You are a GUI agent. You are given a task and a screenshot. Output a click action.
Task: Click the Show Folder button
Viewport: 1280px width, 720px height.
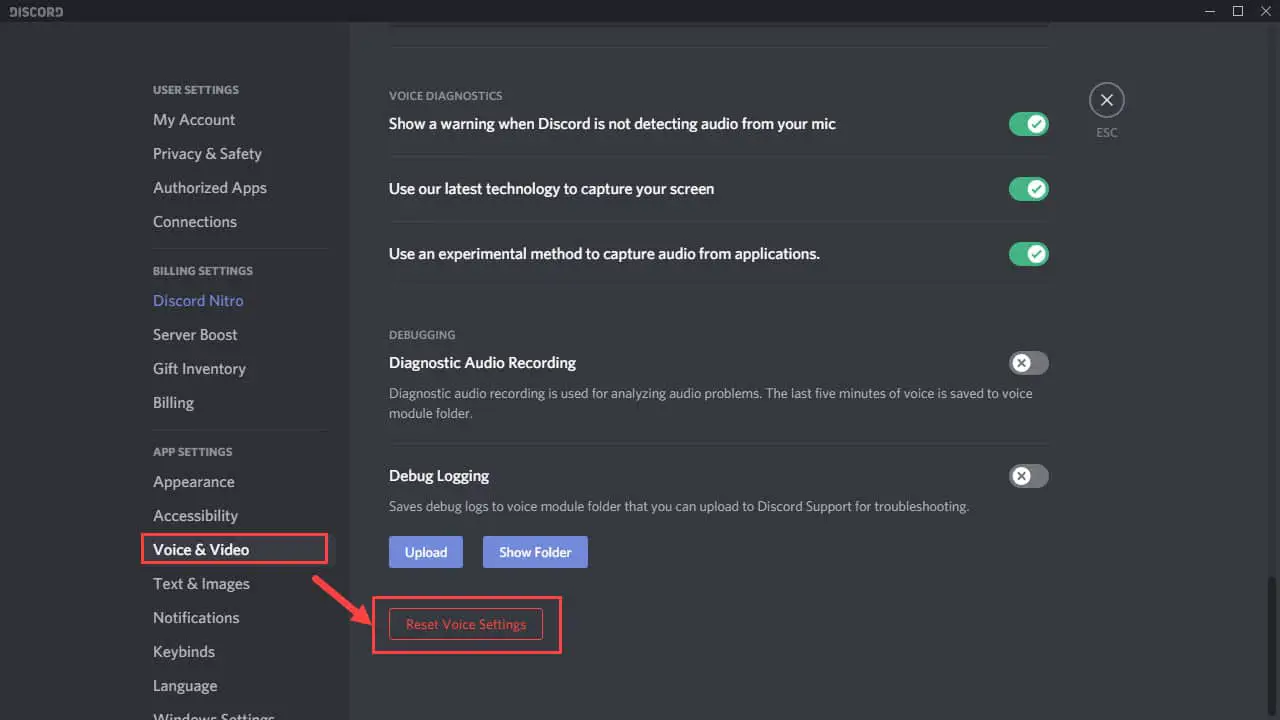535,552
